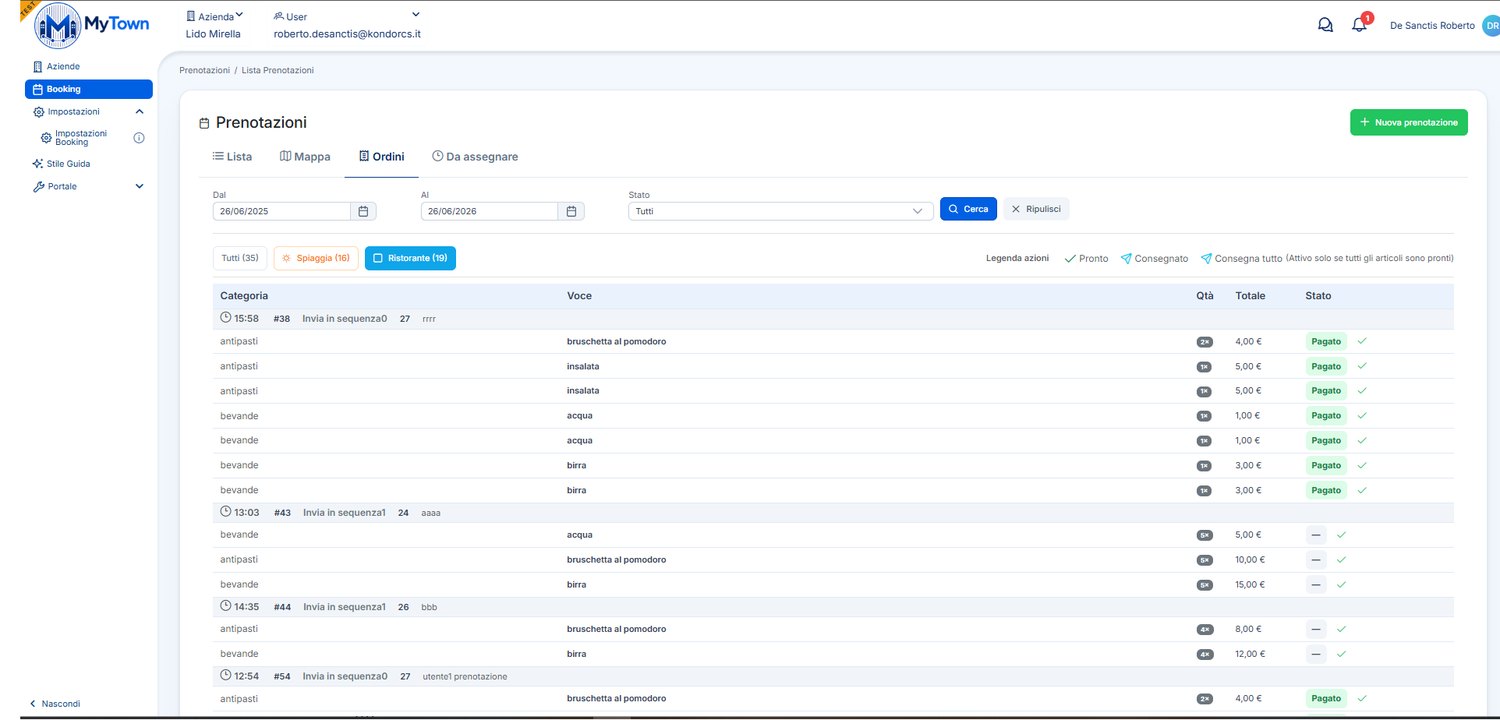Mark bruschetta al pomodoro order #38 as ready
The image size is (1500, 720).
(1362, 341)
